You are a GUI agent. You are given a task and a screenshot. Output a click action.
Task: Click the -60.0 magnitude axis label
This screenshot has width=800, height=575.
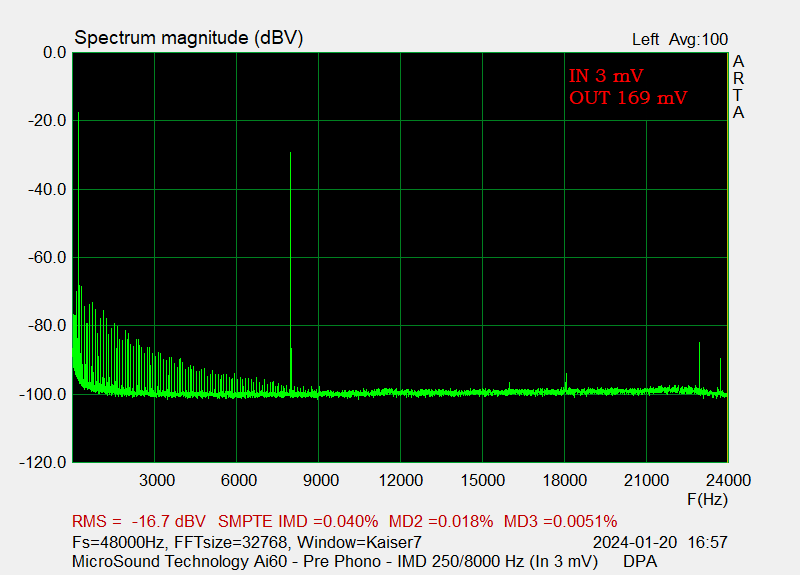(47, 258)
